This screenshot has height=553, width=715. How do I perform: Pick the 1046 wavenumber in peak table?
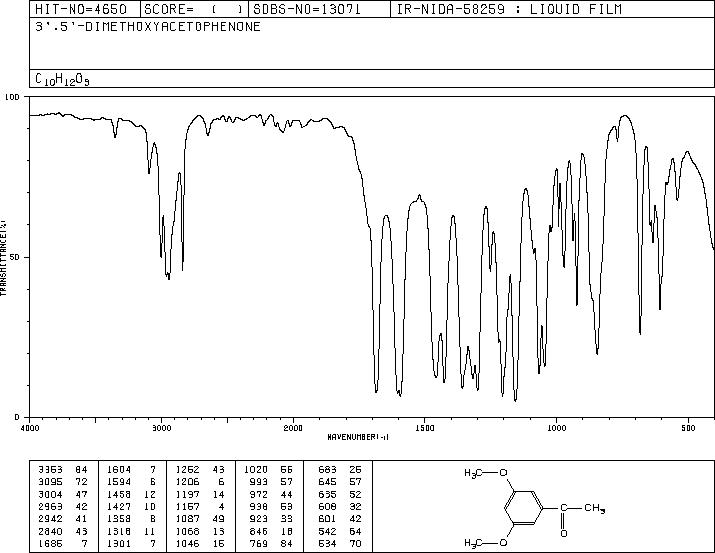tap(187, 544)
